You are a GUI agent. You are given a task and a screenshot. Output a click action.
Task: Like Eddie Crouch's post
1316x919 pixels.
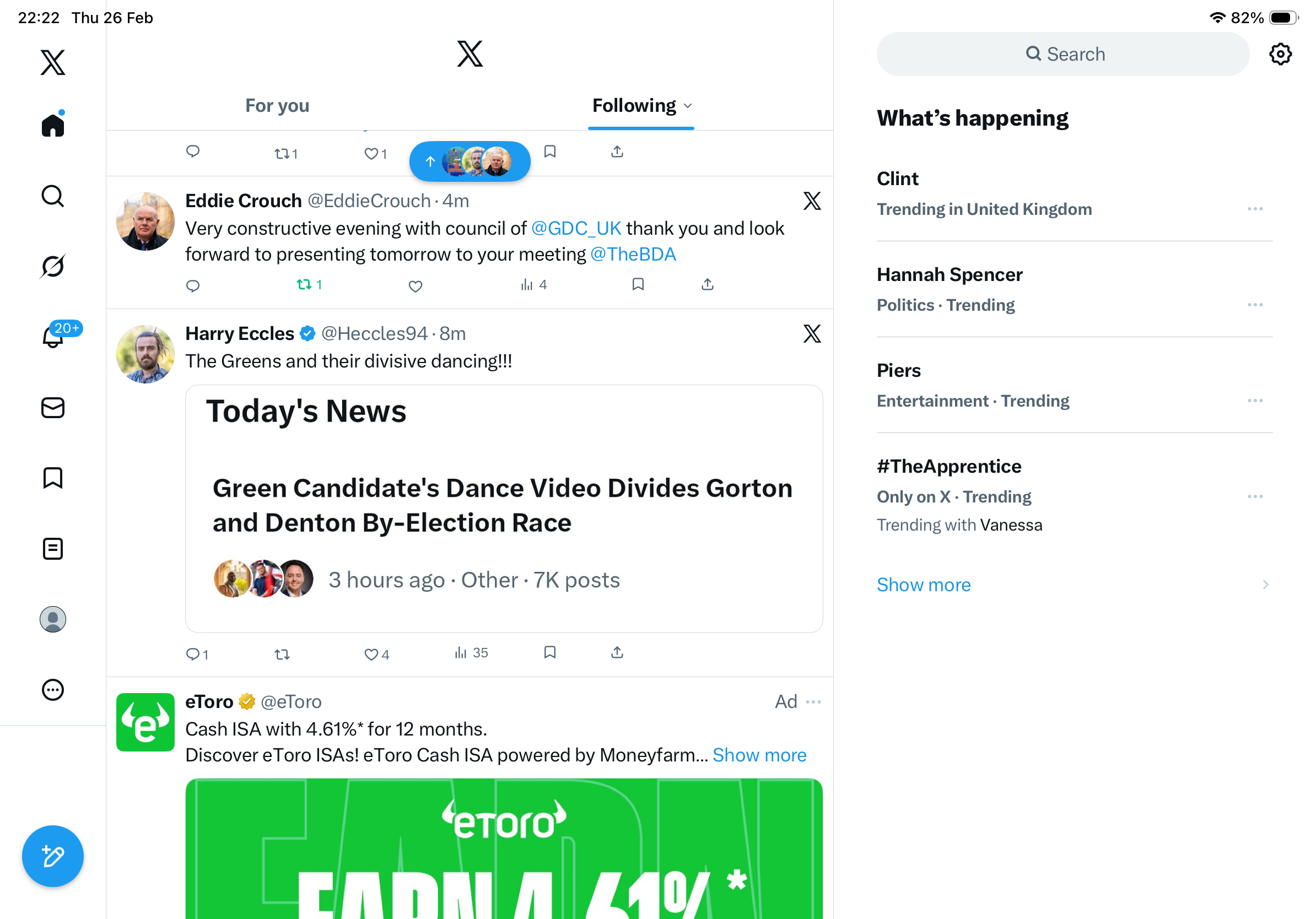coord(416,286)
